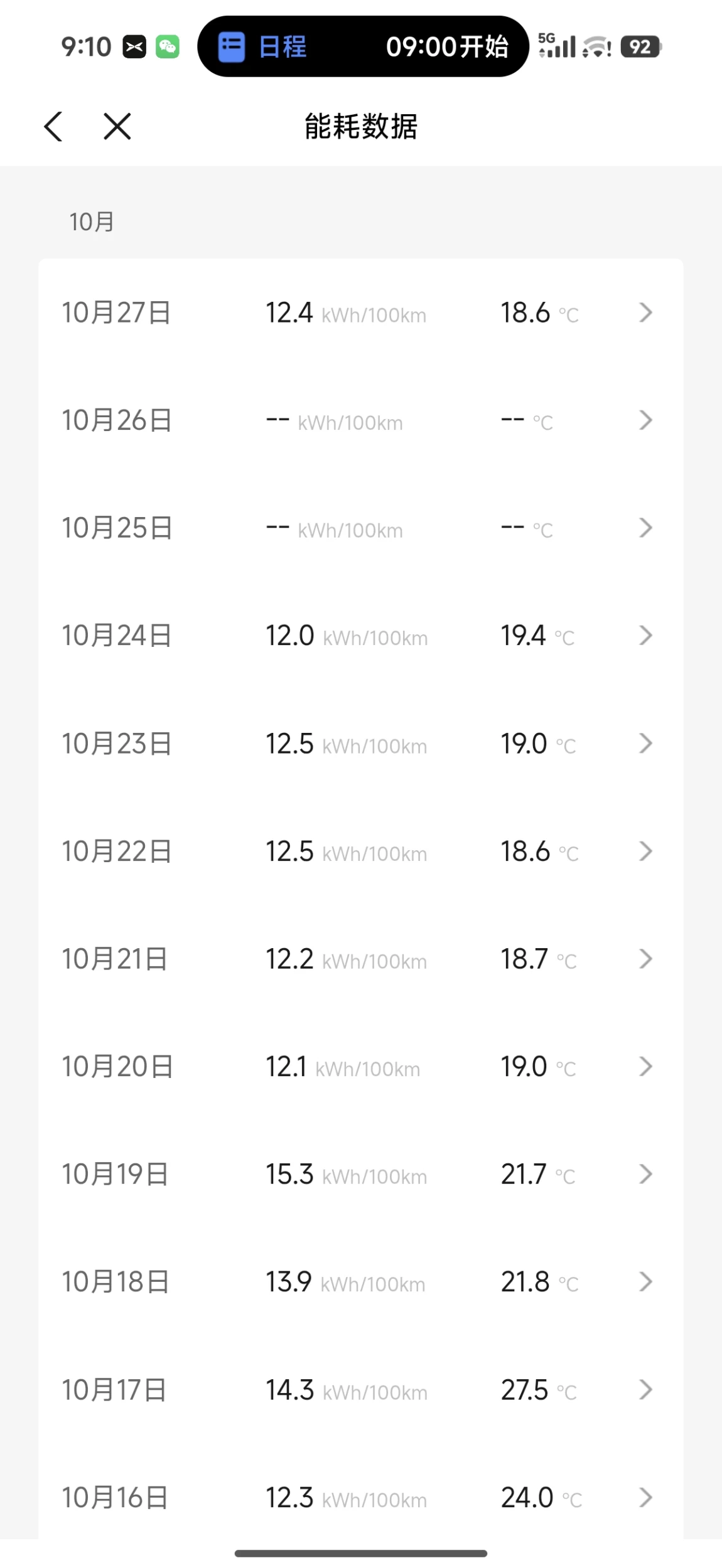This screenshot has width=722, height=1568.
Task: Tap the 10月25日 date label
Action: [117, 528]
